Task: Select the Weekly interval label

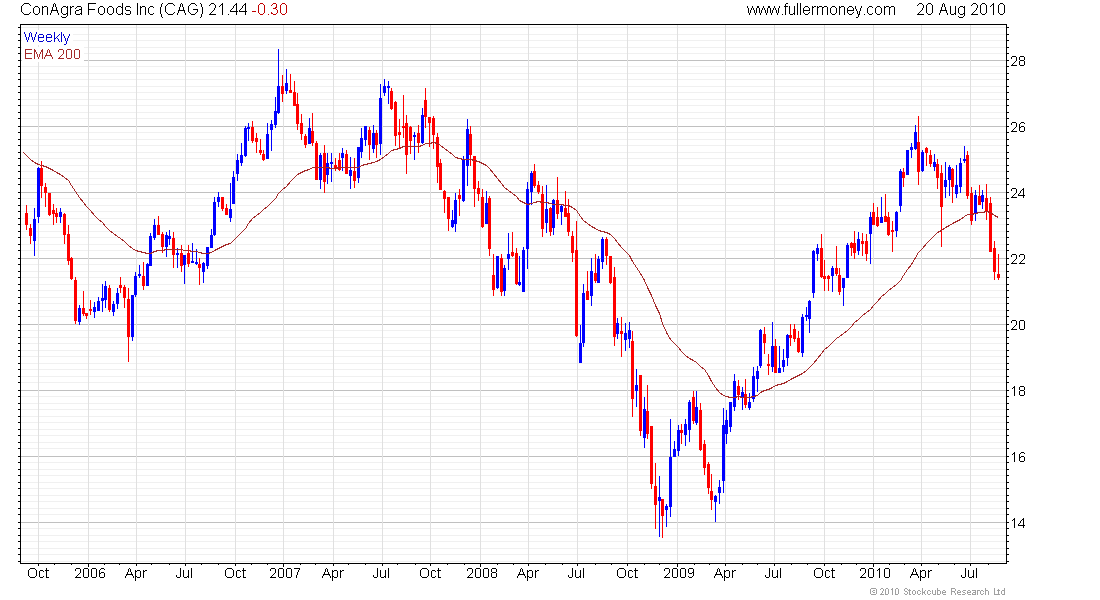Action: [47, 37]
